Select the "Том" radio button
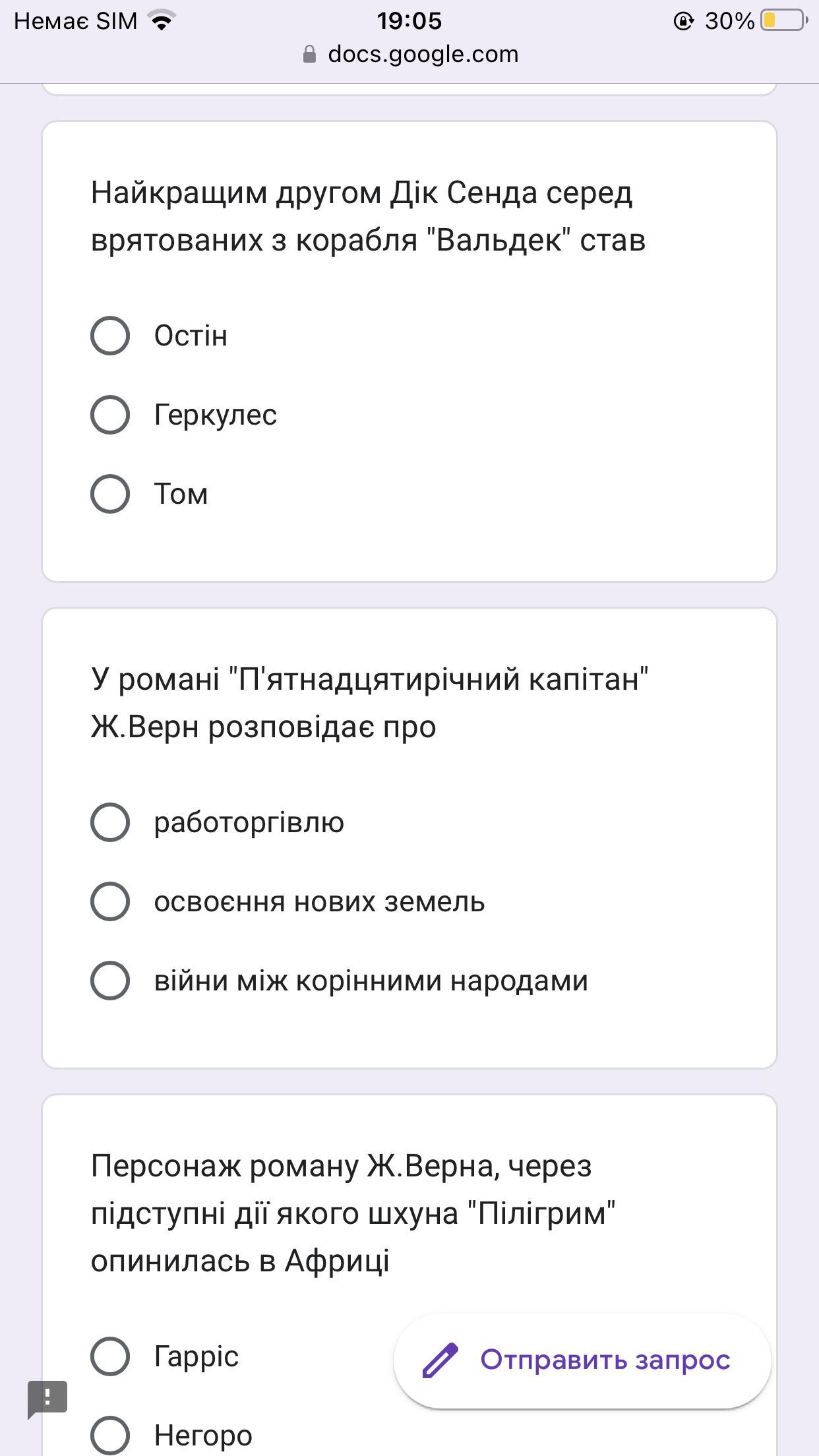Viewport: 819px width, 1456px height. (110, 494)
